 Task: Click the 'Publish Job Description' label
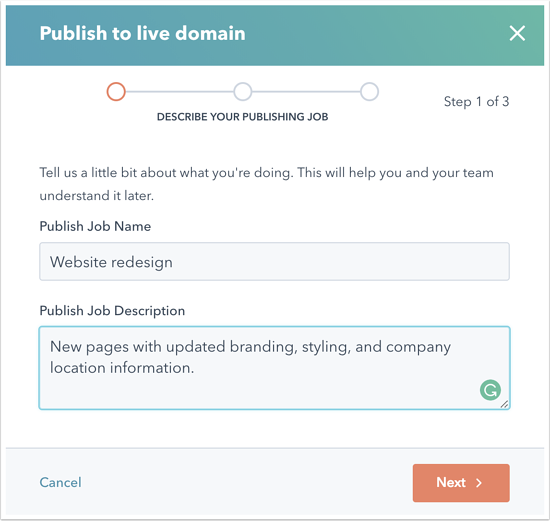112,311
